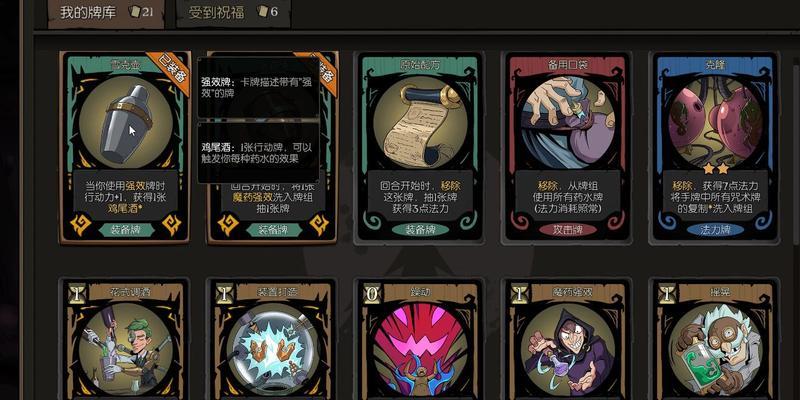Click the 摇晃 mad scientist artwork

pos(715,350)
